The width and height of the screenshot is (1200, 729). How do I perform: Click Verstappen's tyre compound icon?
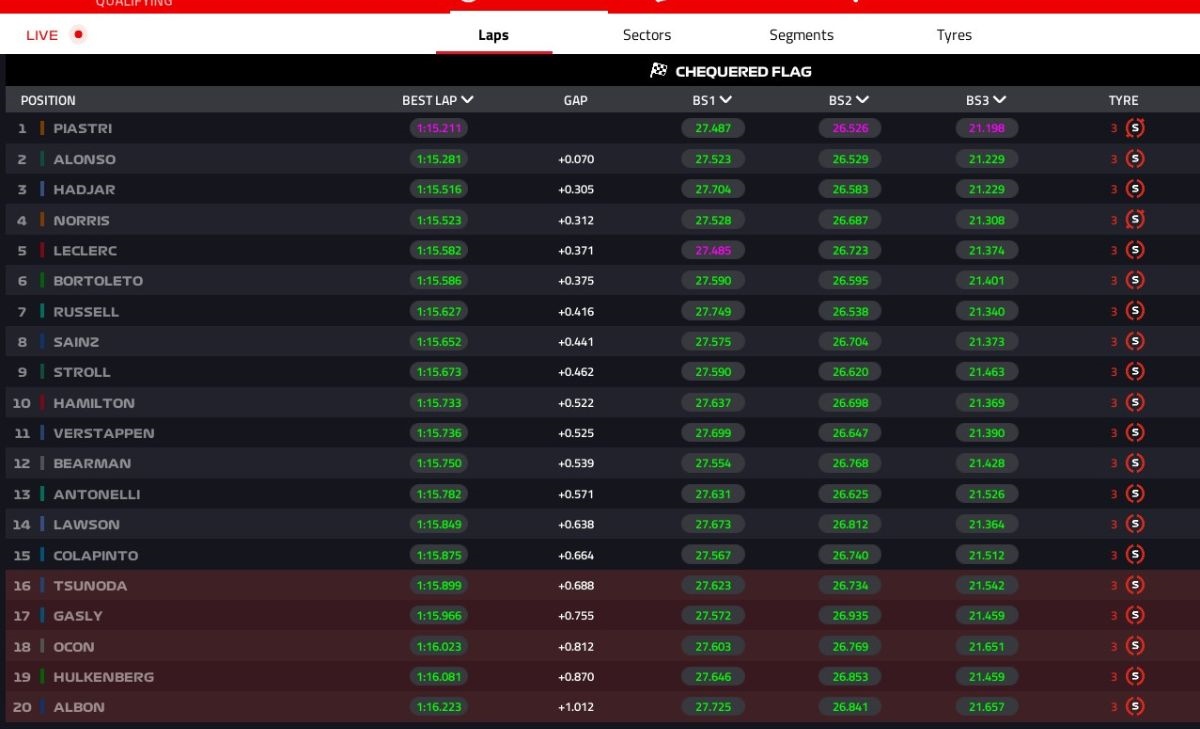click(x=1135, y=433)
